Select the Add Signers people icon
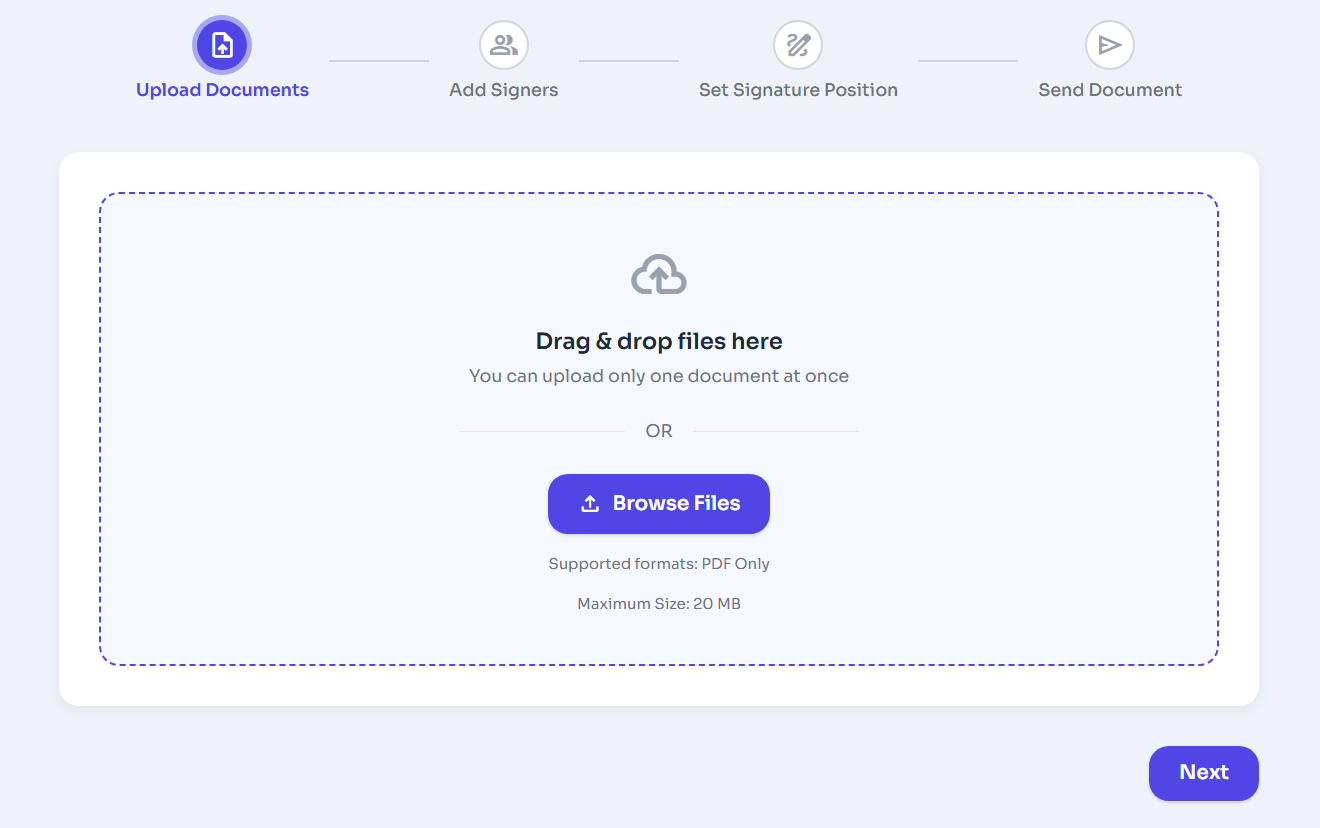 coord(504,45)
